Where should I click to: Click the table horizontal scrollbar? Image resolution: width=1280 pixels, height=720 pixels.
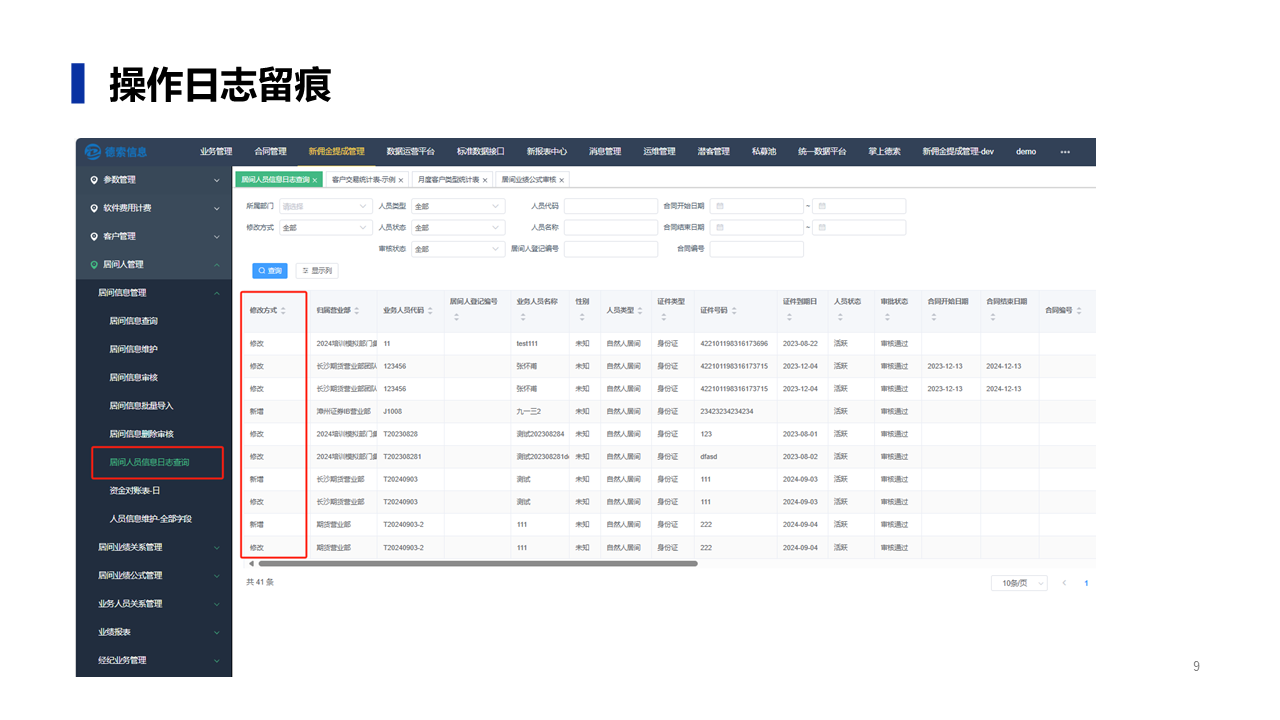[478, 564]
